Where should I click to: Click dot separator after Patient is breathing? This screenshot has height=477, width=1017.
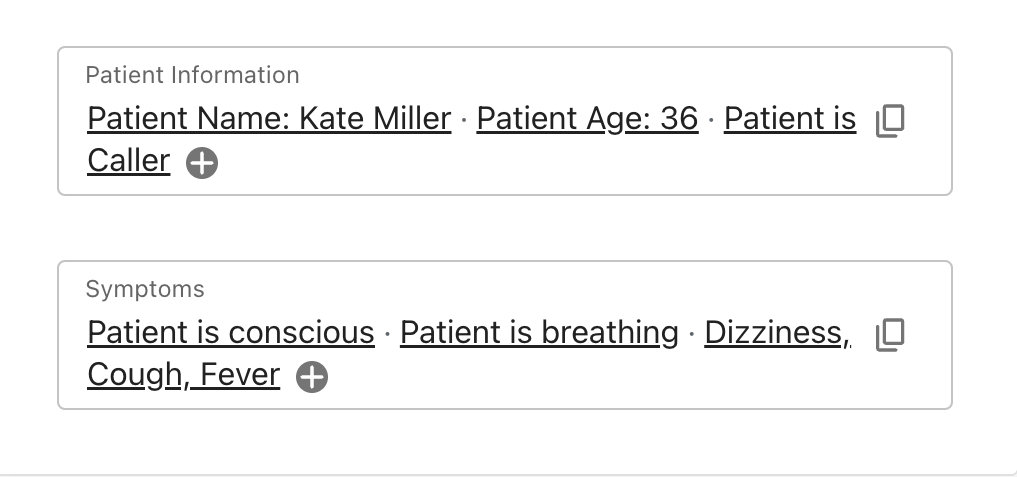coord(692,334)
